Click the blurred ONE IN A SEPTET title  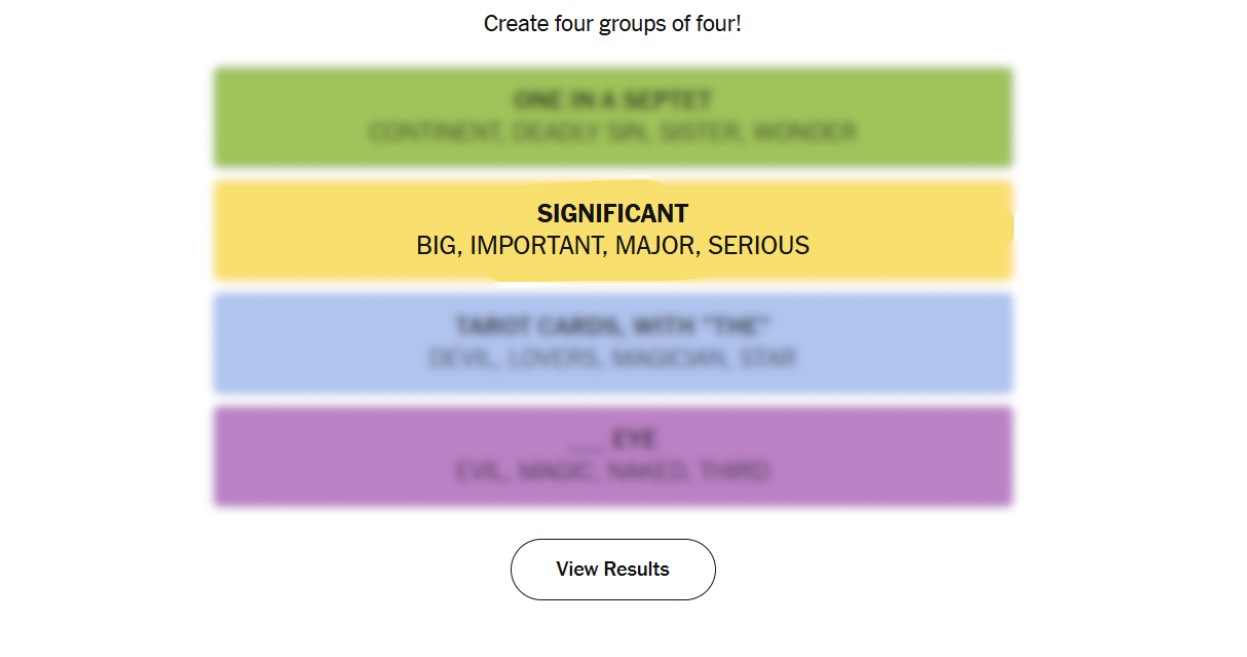coord(612,100)
